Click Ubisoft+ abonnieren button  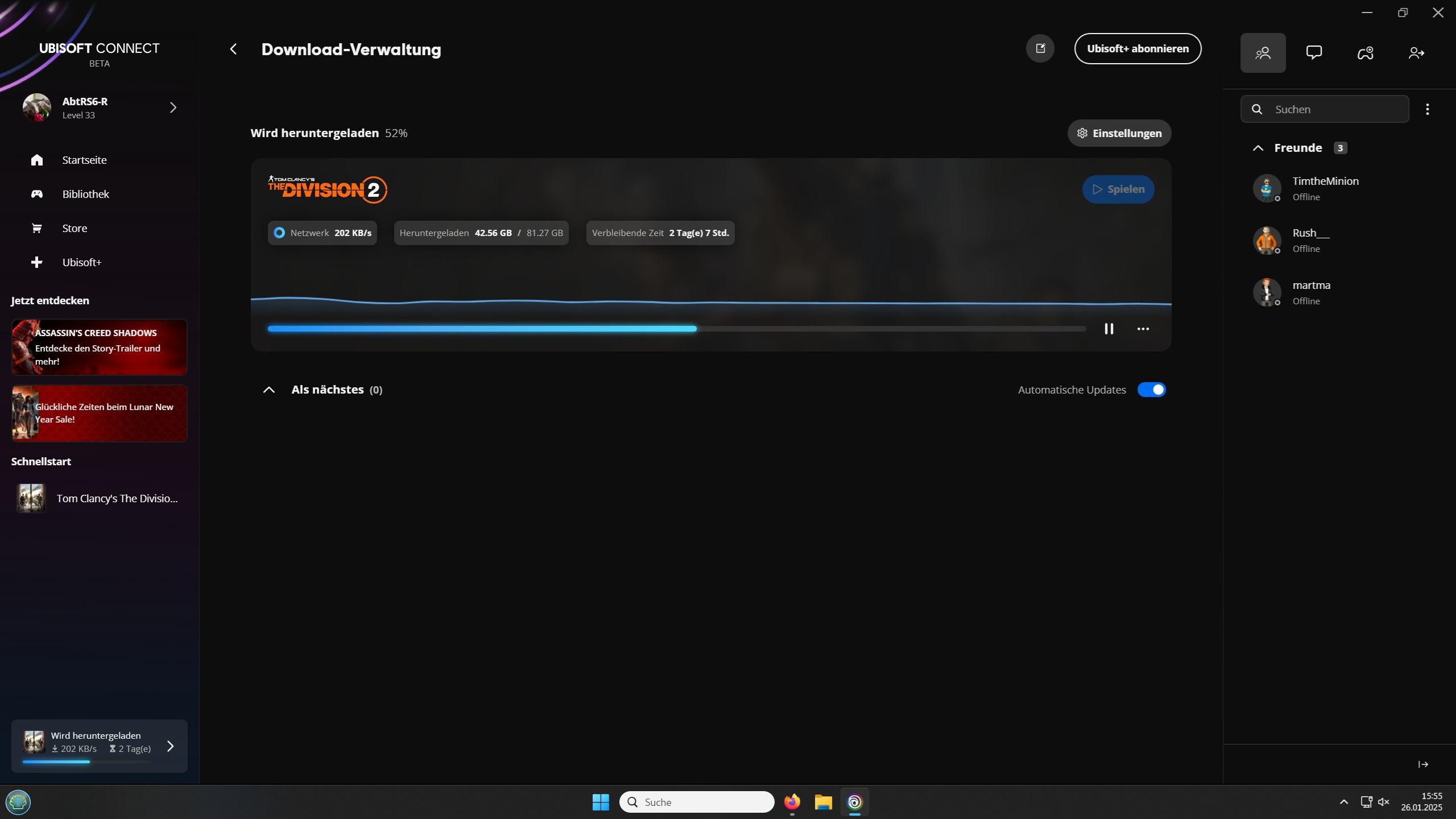point(1137,48)
